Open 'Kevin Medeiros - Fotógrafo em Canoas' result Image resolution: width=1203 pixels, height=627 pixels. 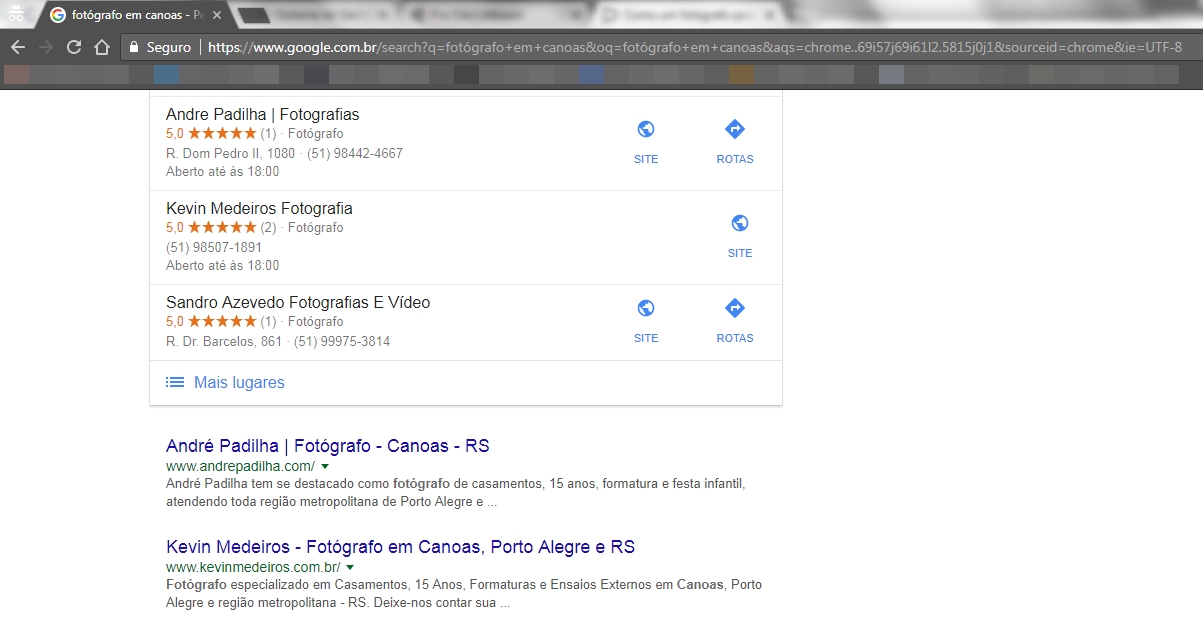point(400,547)
